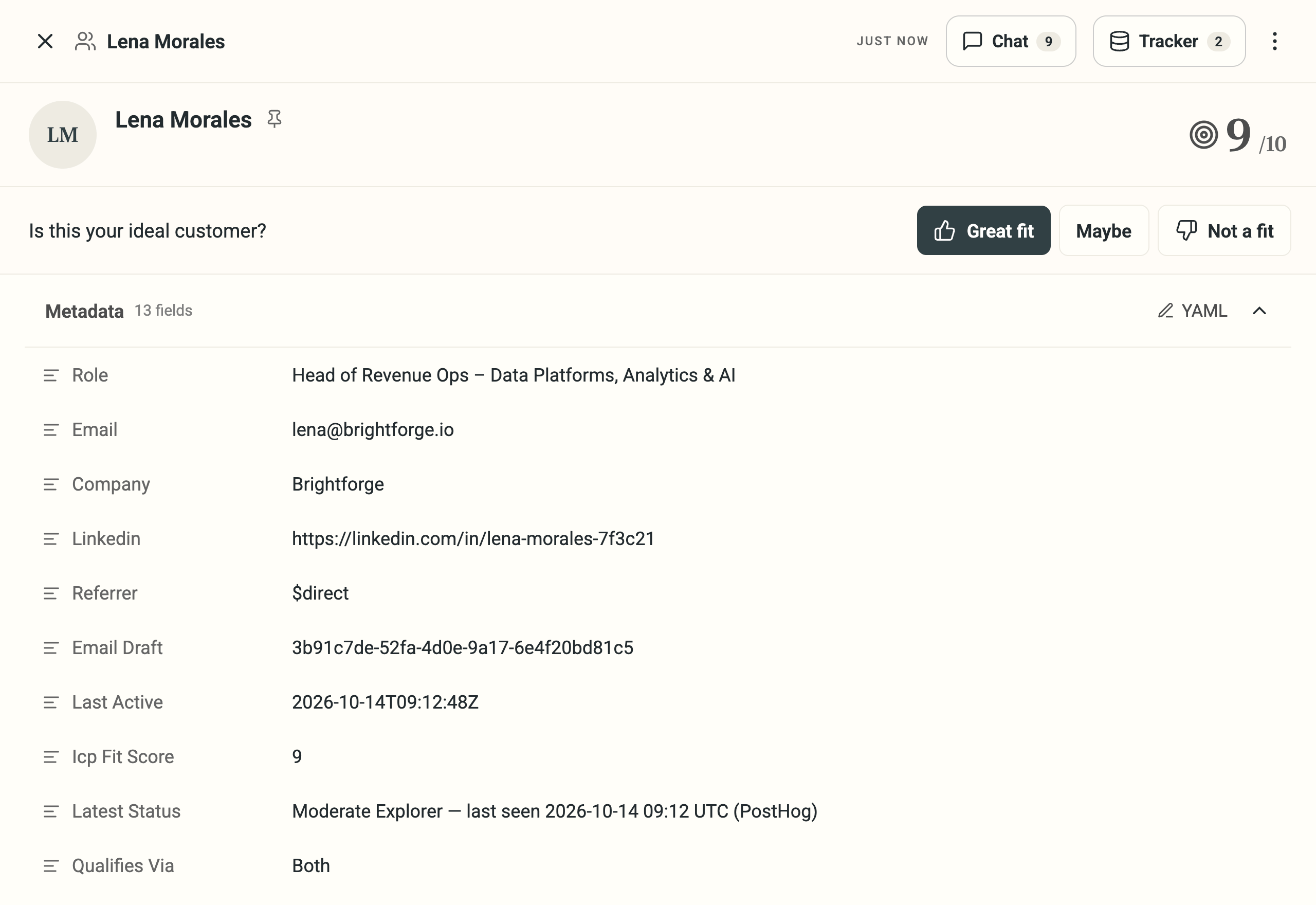Click the lena@brightforge.io email value
The height and width of the screenshot is (905, 1316).
[373, 430]
